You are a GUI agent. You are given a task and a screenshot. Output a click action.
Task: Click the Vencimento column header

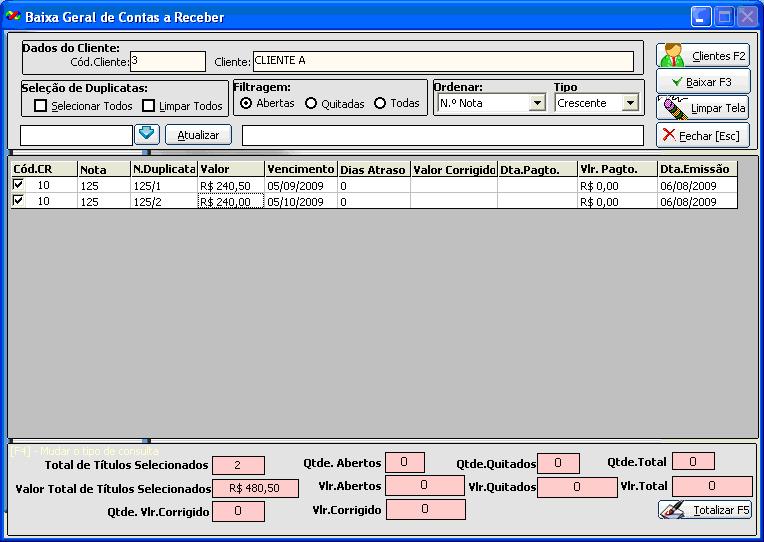[x=301, y=169]
